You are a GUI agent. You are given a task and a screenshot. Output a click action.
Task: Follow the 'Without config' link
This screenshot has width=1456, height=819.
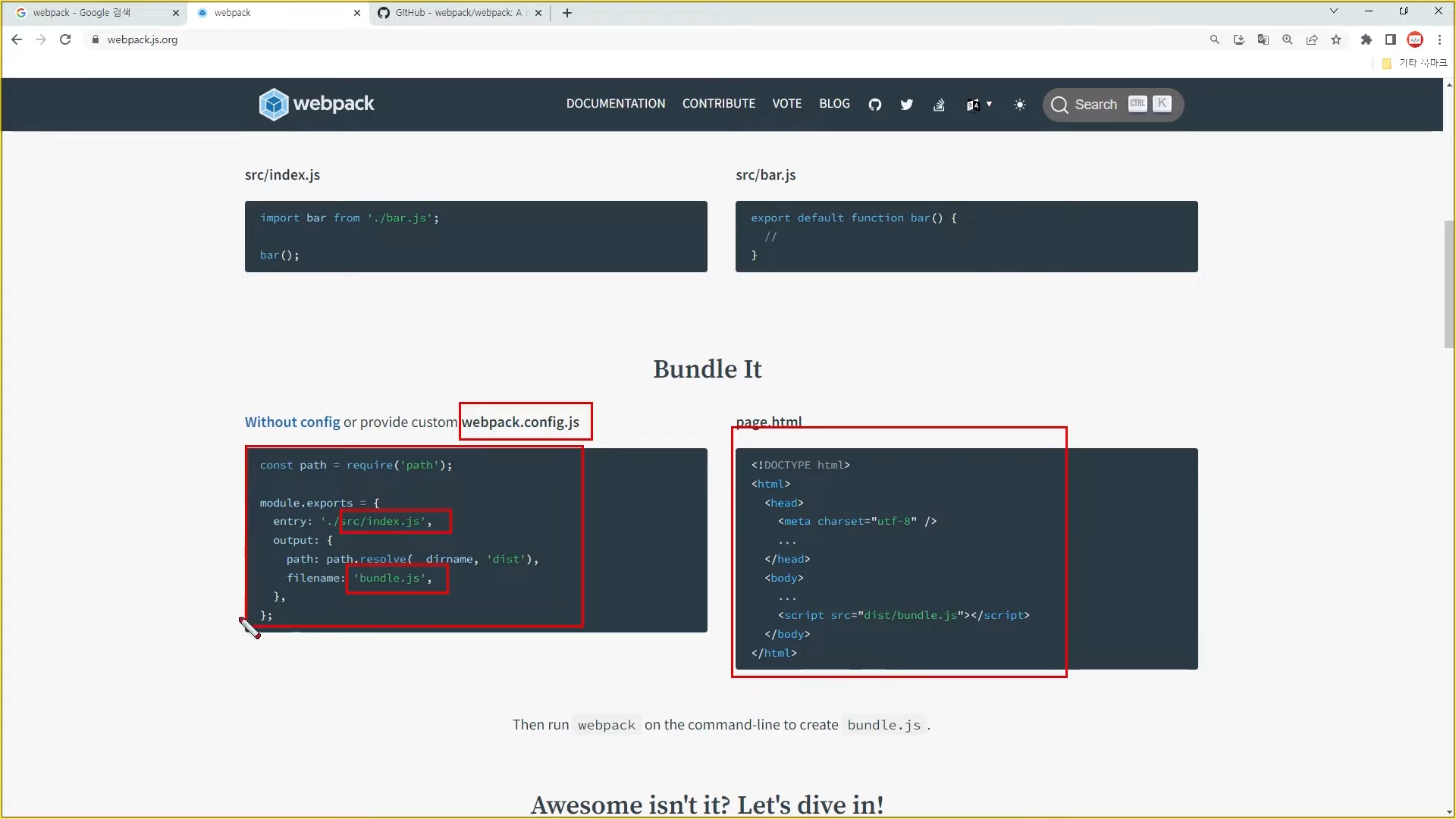click(292, 422)
